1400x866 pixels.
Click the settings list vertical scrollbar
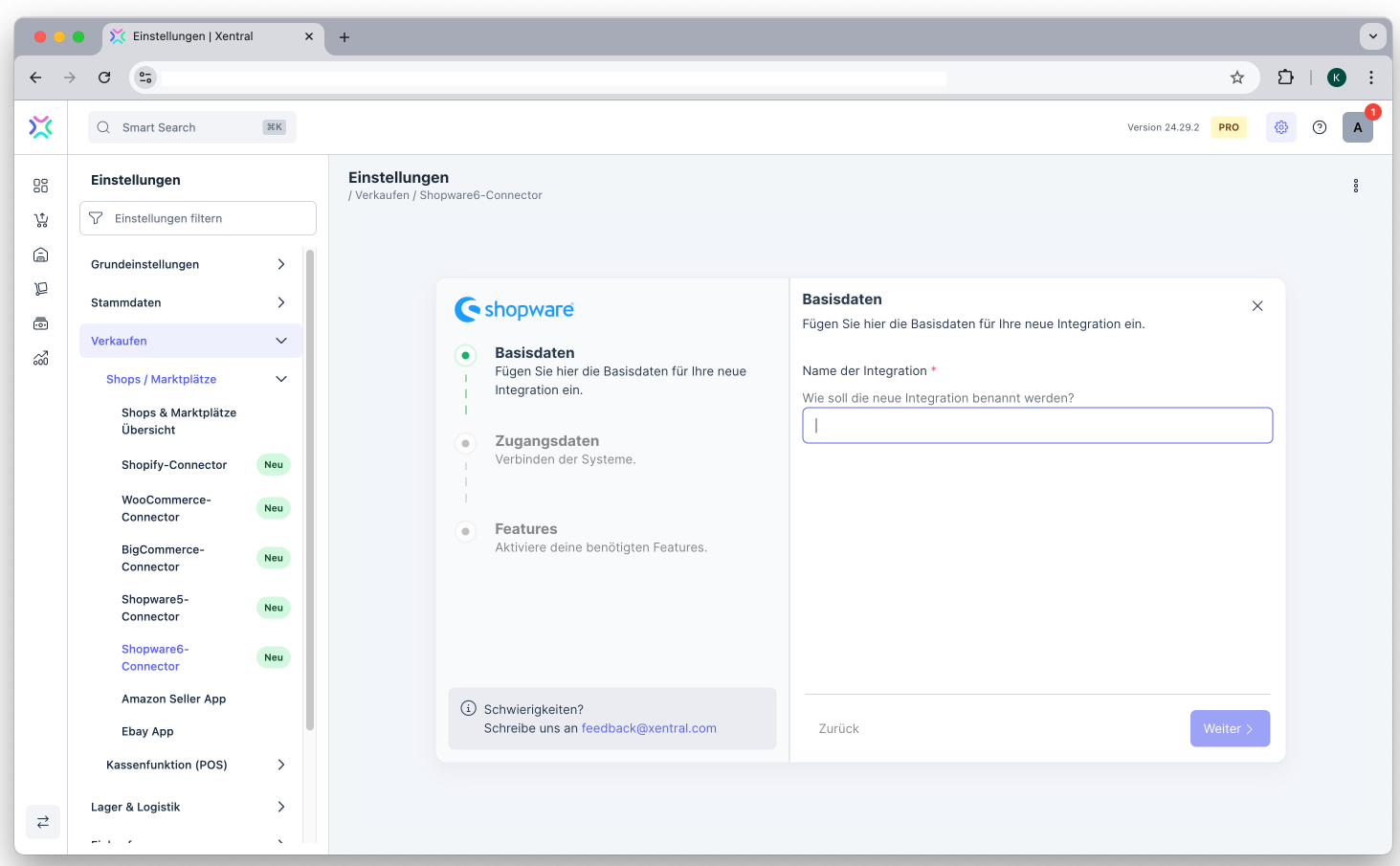309,488
